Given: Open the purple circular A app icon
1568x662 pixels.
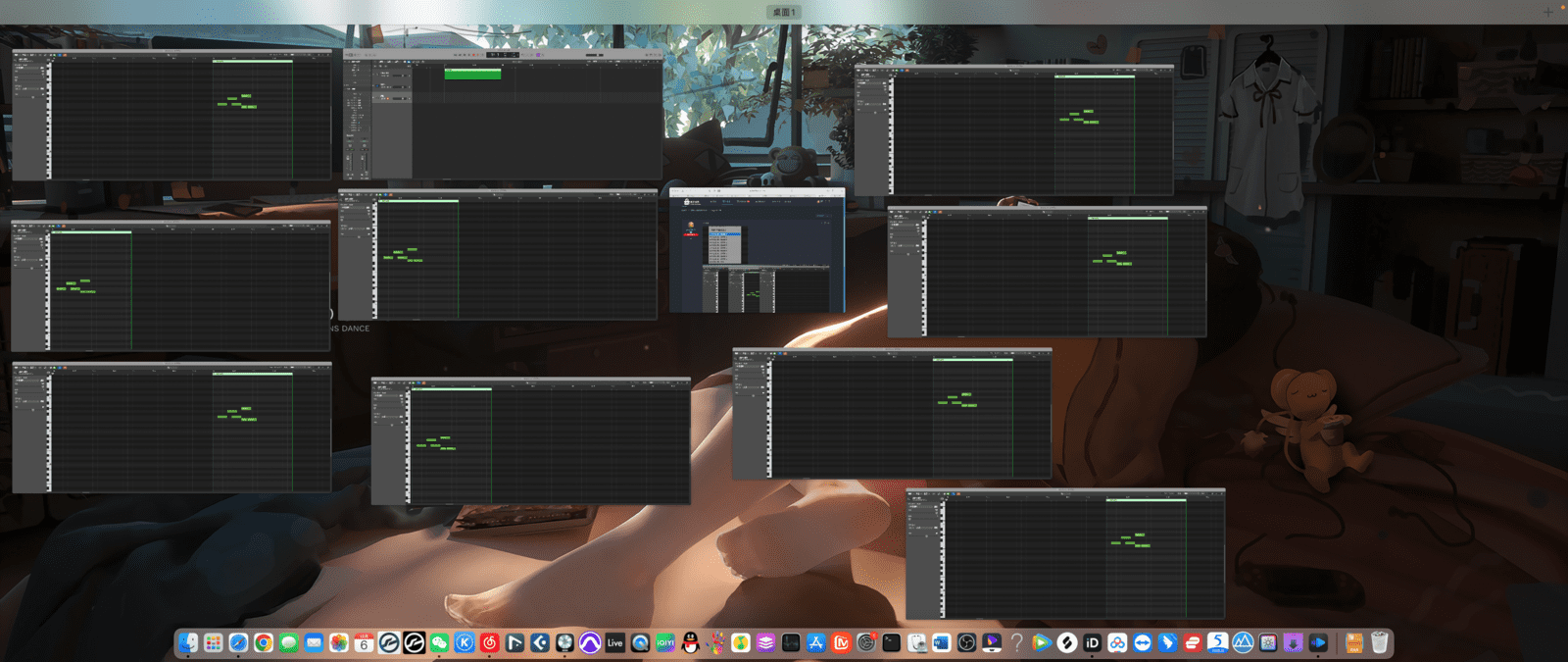Looking at the screenshot, I should [590, 642].
